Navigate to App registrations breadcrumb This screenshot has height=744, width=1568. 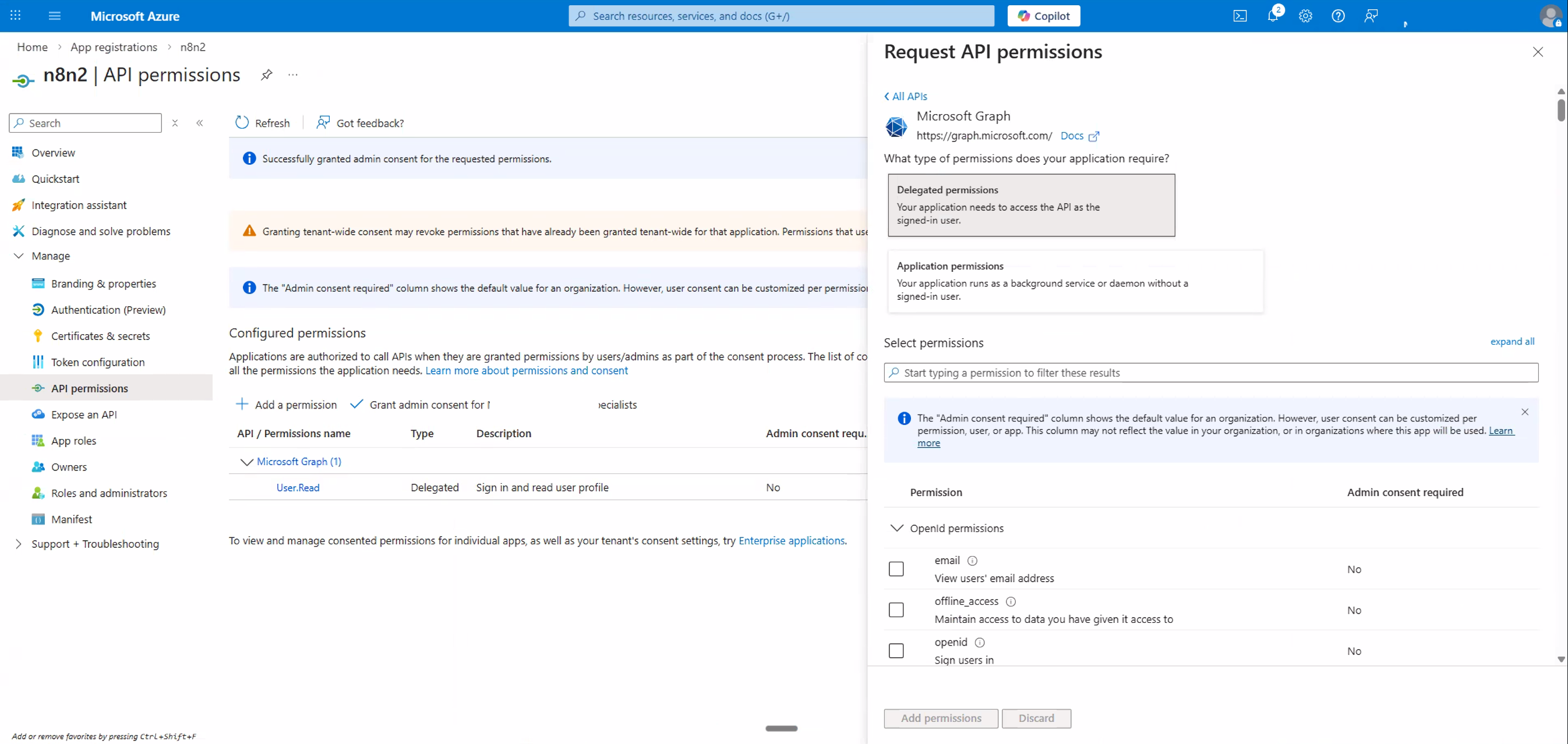pos(113,47)
